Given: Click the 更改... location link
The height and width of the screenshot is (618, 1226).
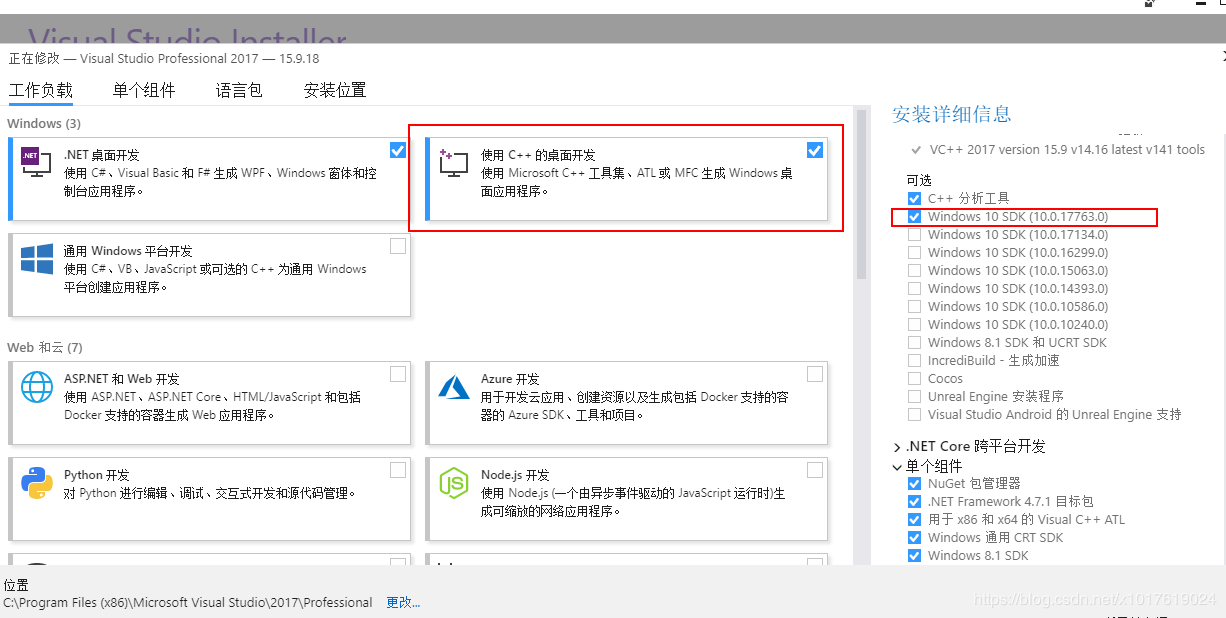Looking at the screenshot, I should (404, 603).
